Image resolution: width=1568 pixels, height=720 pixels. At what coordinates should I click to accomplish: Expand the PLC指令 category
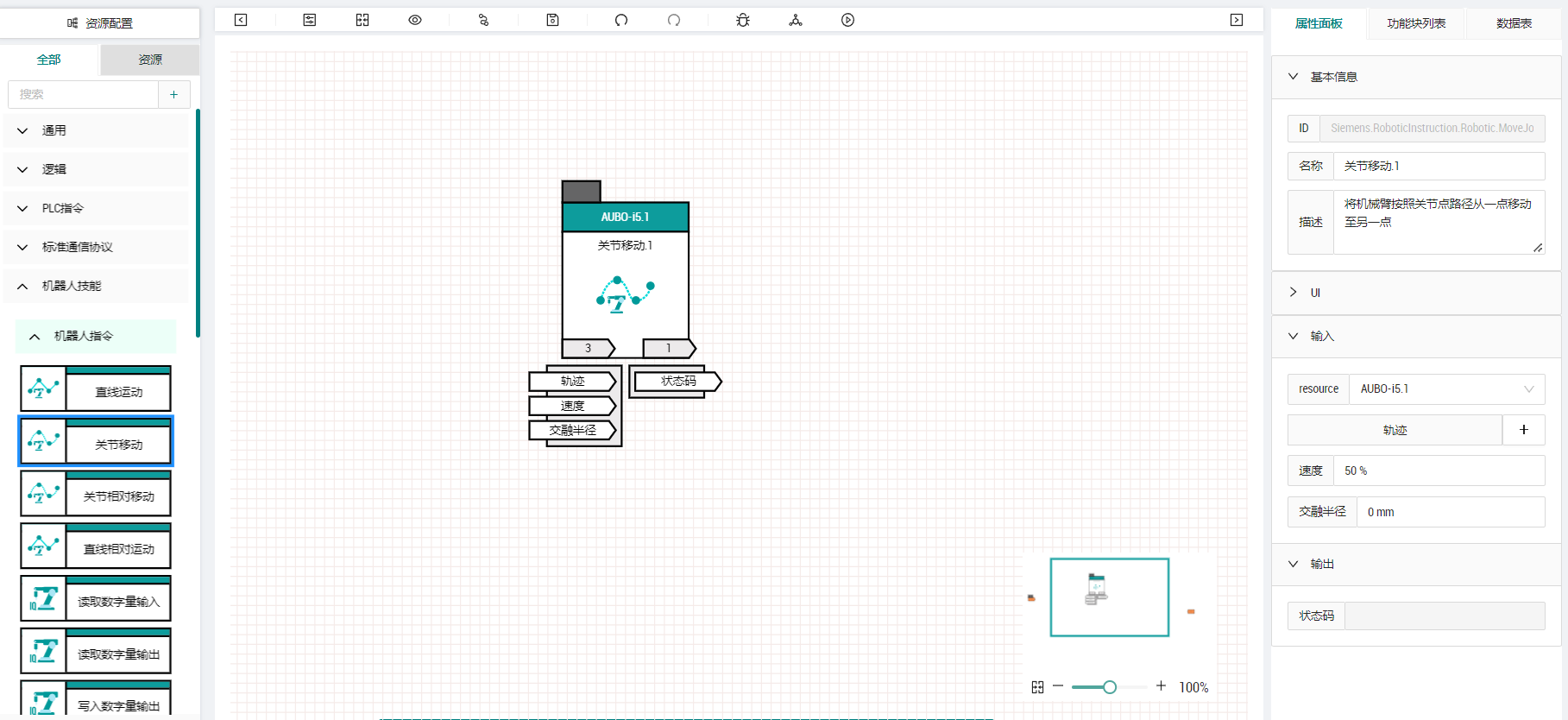click(x=96, y=208)
